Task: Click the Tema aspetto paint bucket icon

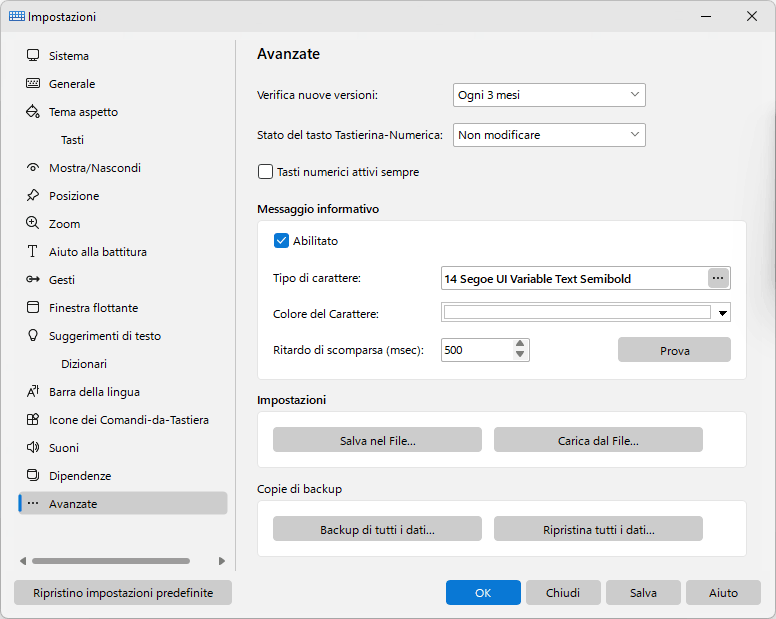Action: coord(33,111)
